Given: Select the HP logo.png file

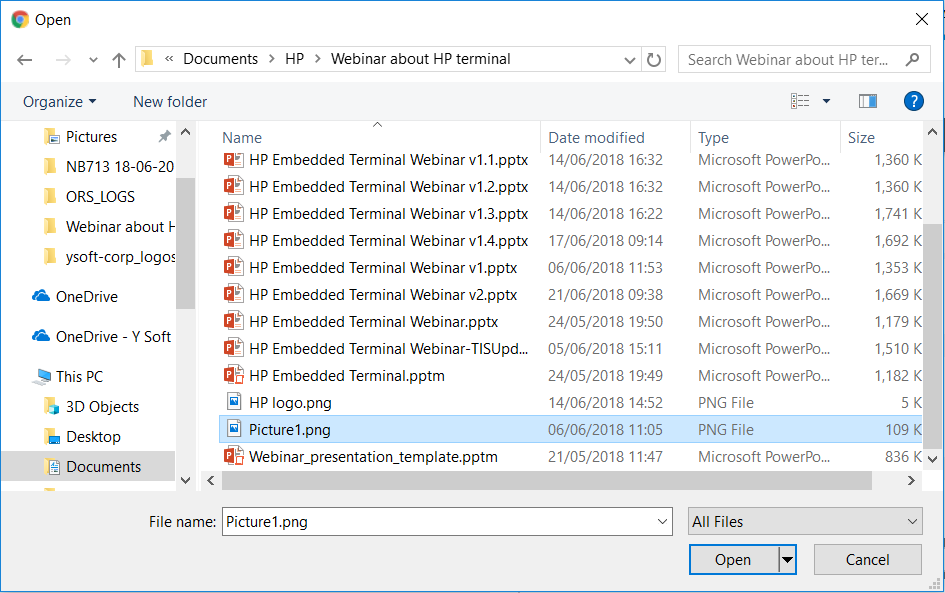Looking at the screenshot, I should point(290,403).
